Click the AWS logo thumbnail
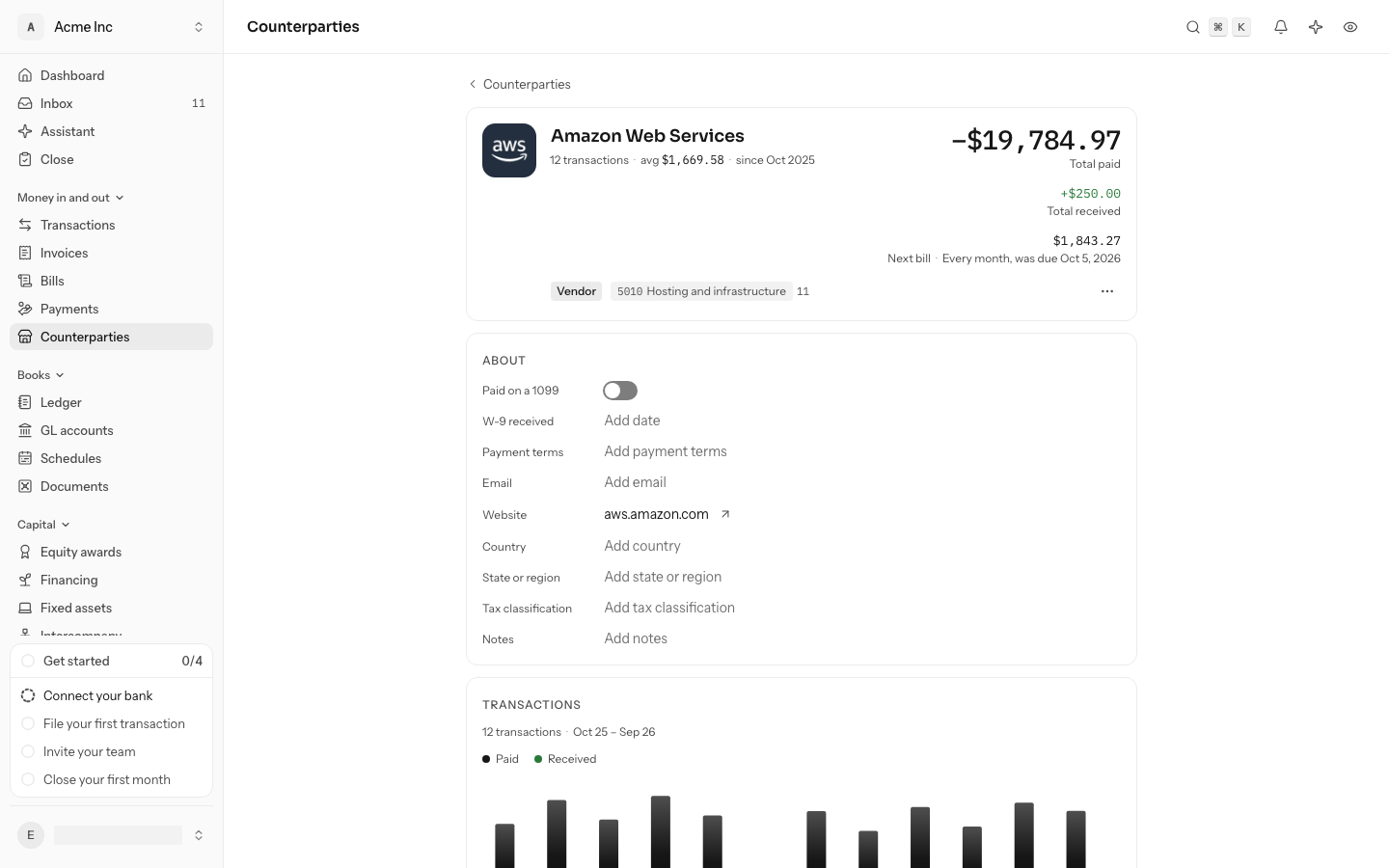 (x=509, y=150)
